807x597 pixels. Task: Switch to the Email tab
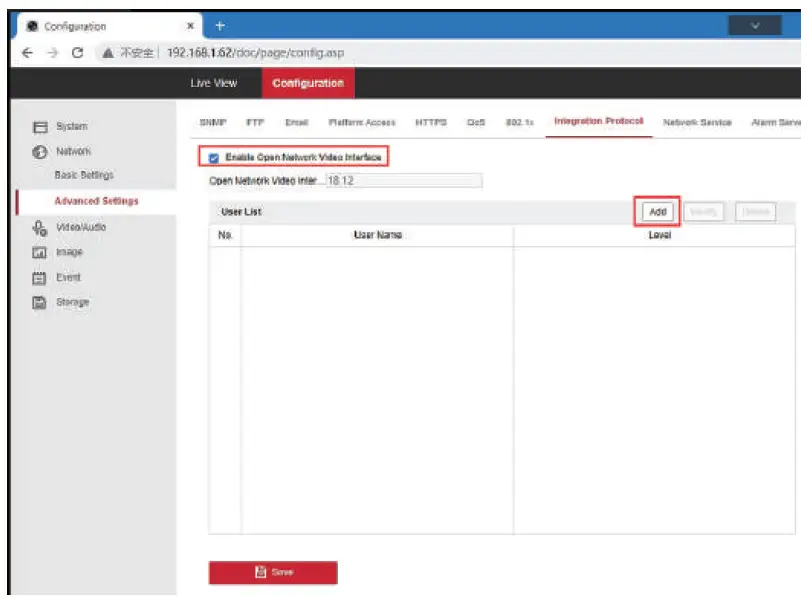pos(296,122)
